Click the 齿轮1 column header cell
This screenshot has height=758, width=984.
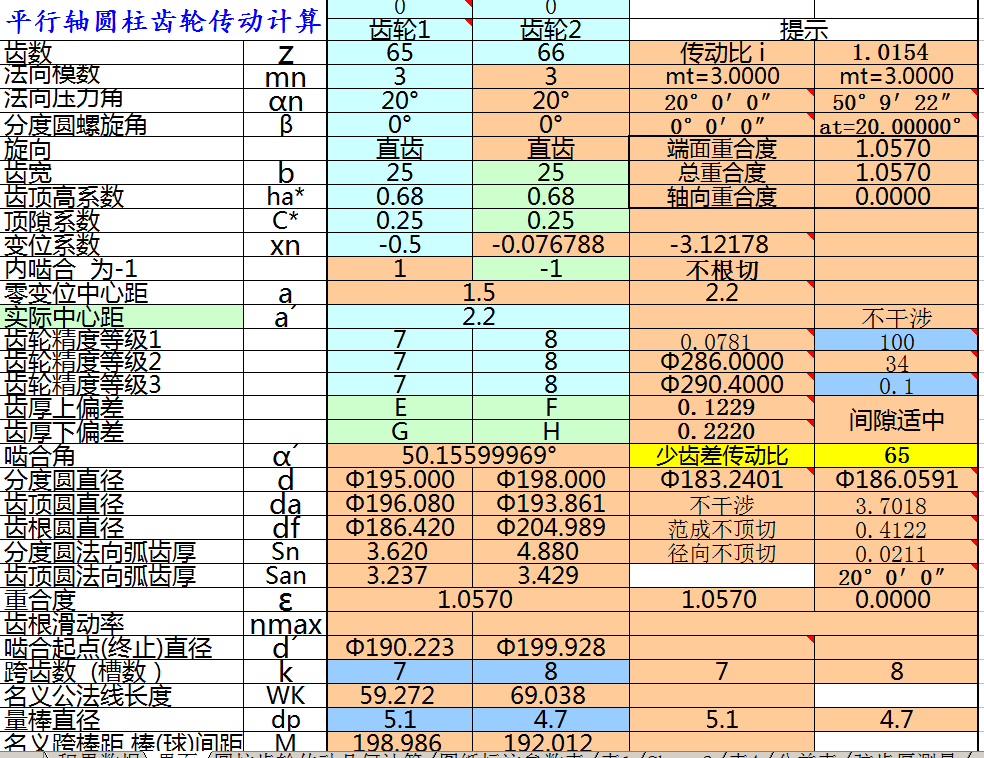point(400,29)
